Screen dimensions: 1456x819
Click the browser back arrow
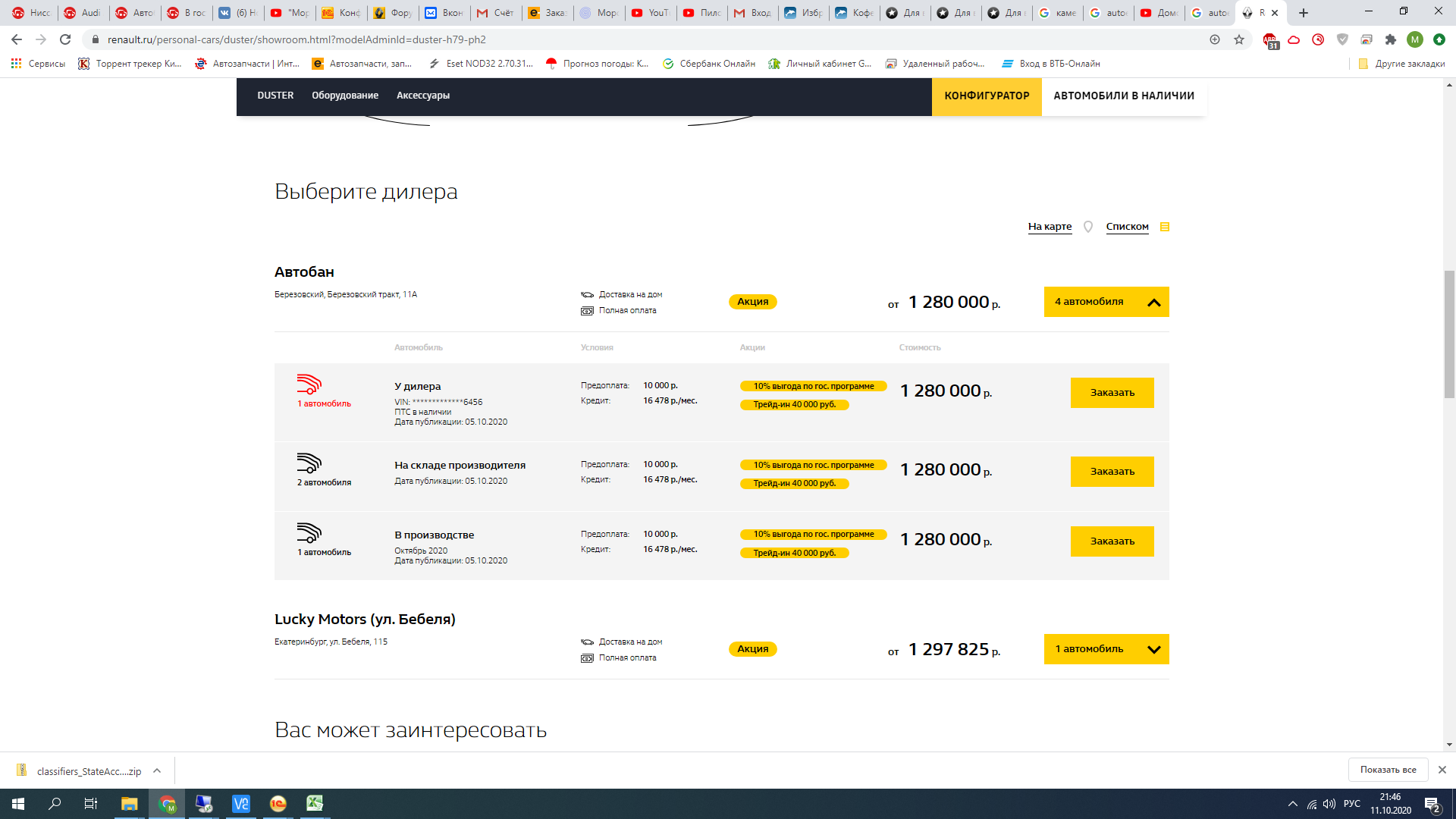point(17,39)
